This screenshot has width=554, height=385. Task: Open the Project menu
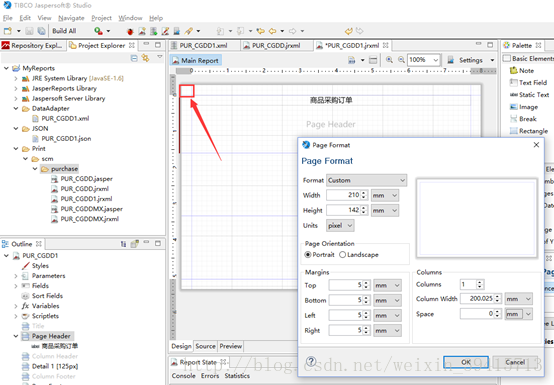click(101, 18)
